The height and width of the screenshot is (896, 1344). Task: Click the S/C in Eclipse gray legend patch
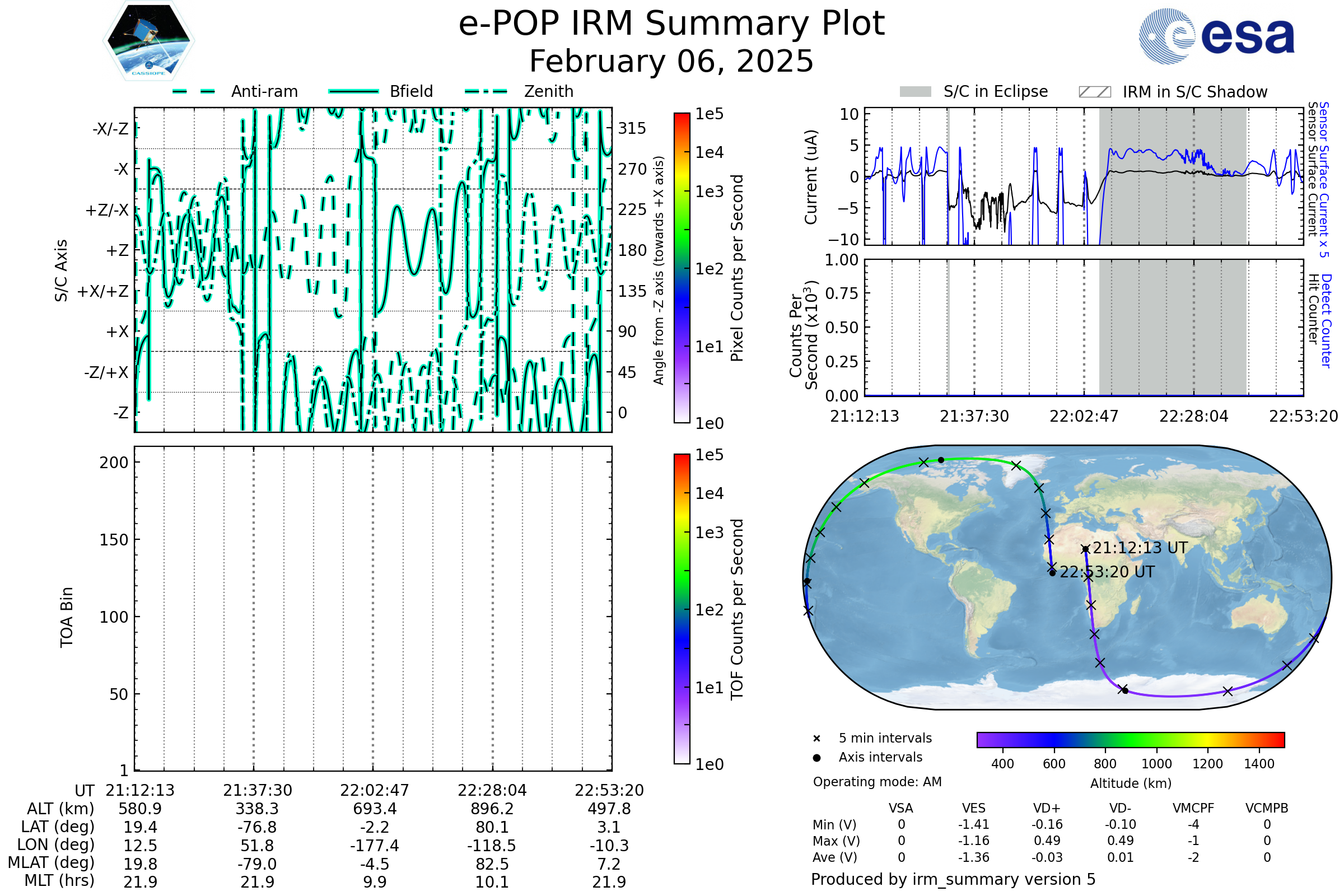[x=915, y=92]
